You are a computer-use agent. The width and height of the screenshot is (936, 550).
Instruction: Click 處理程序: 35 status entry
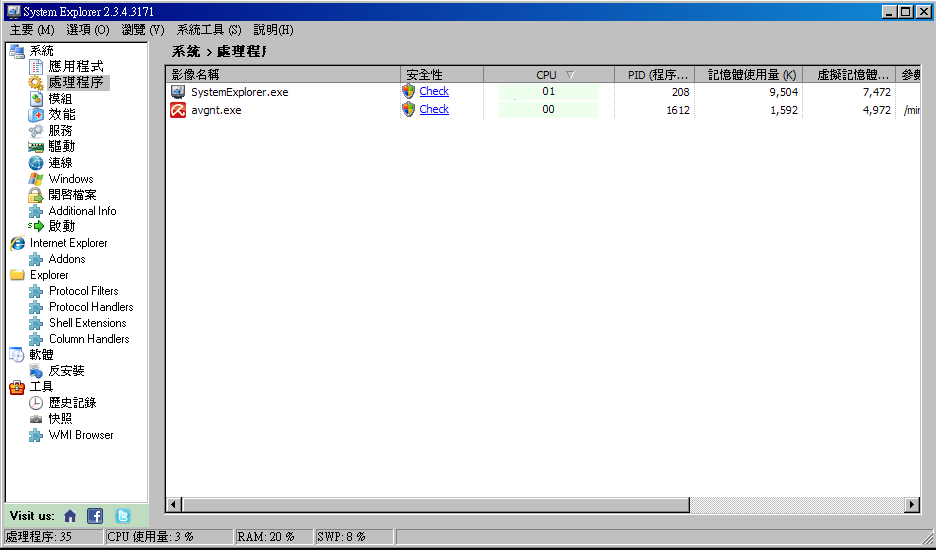tap(53, 536)
